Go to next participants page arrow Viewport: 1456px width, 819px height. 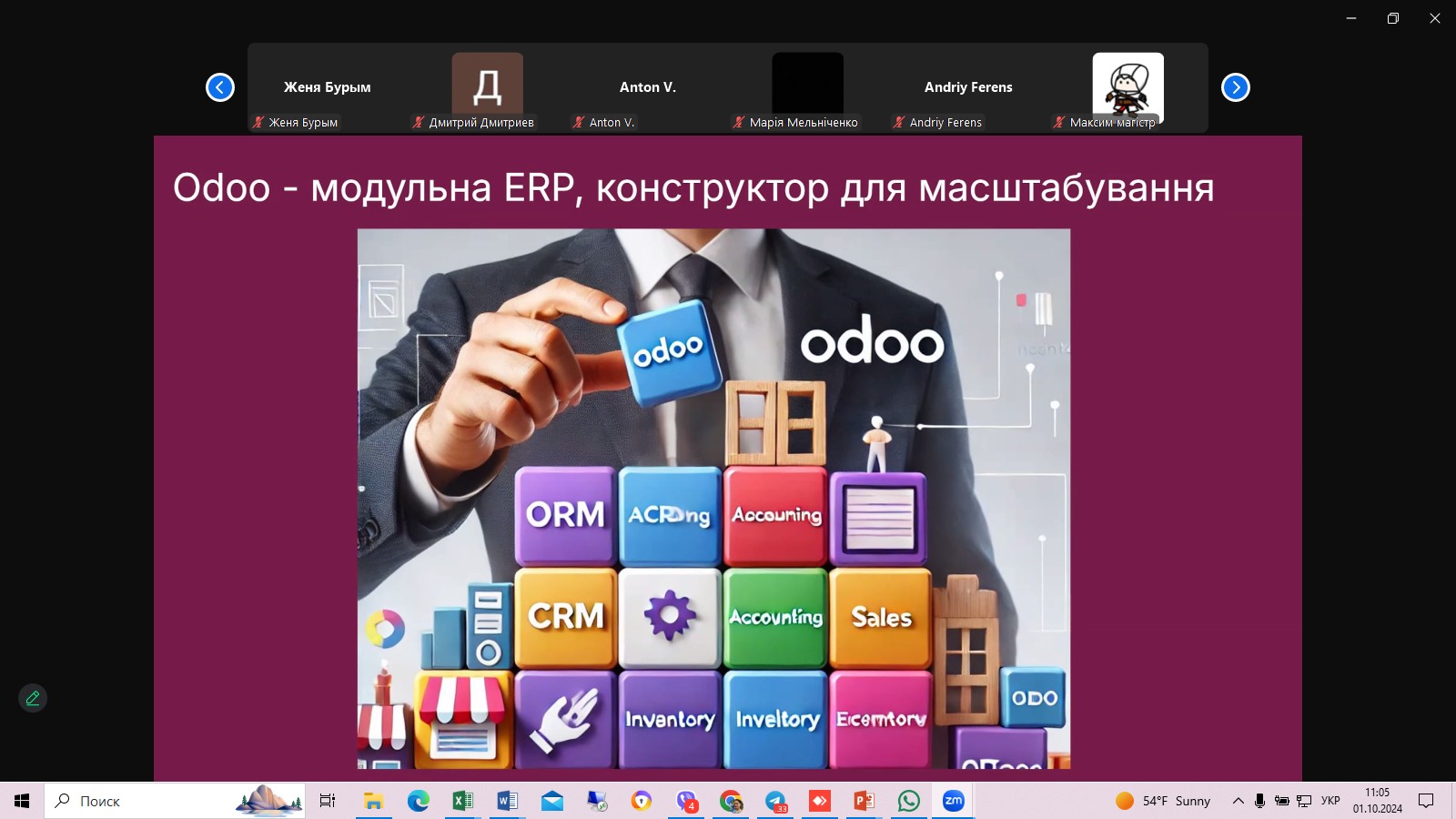coord(1236,87)
